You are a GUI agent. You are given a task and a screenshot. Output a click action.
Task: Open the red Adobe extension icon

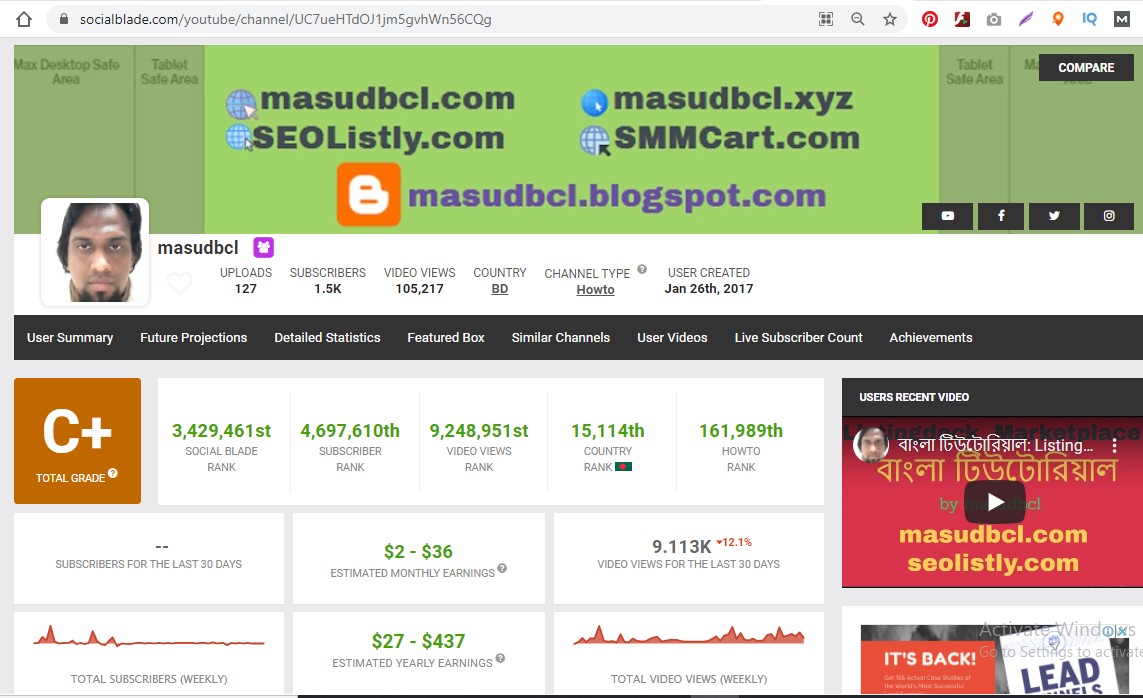click(962, 20)
